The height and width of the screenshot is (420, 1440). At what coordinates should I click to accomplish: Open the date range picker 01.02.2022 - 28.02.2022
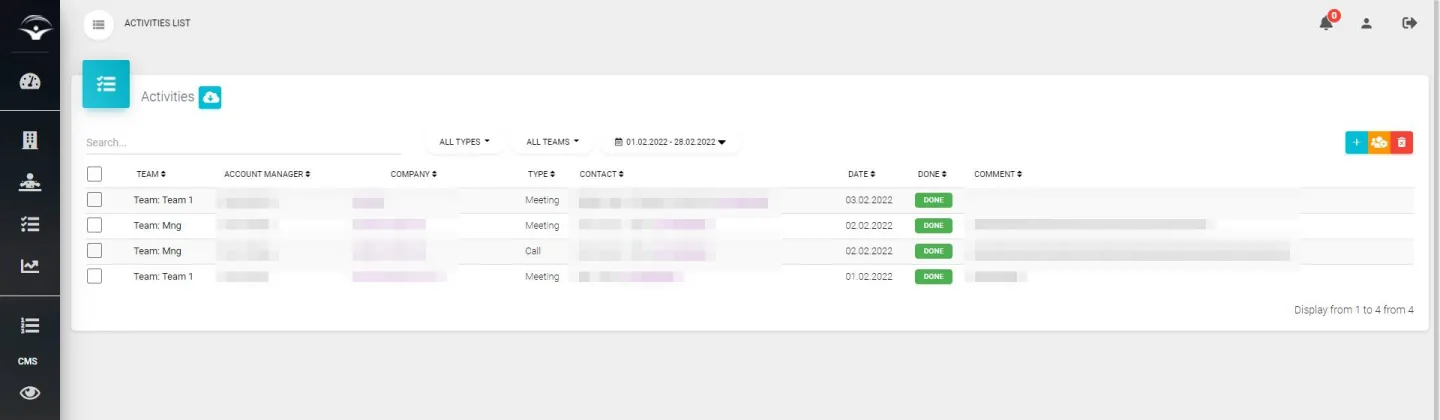(670, 142)
